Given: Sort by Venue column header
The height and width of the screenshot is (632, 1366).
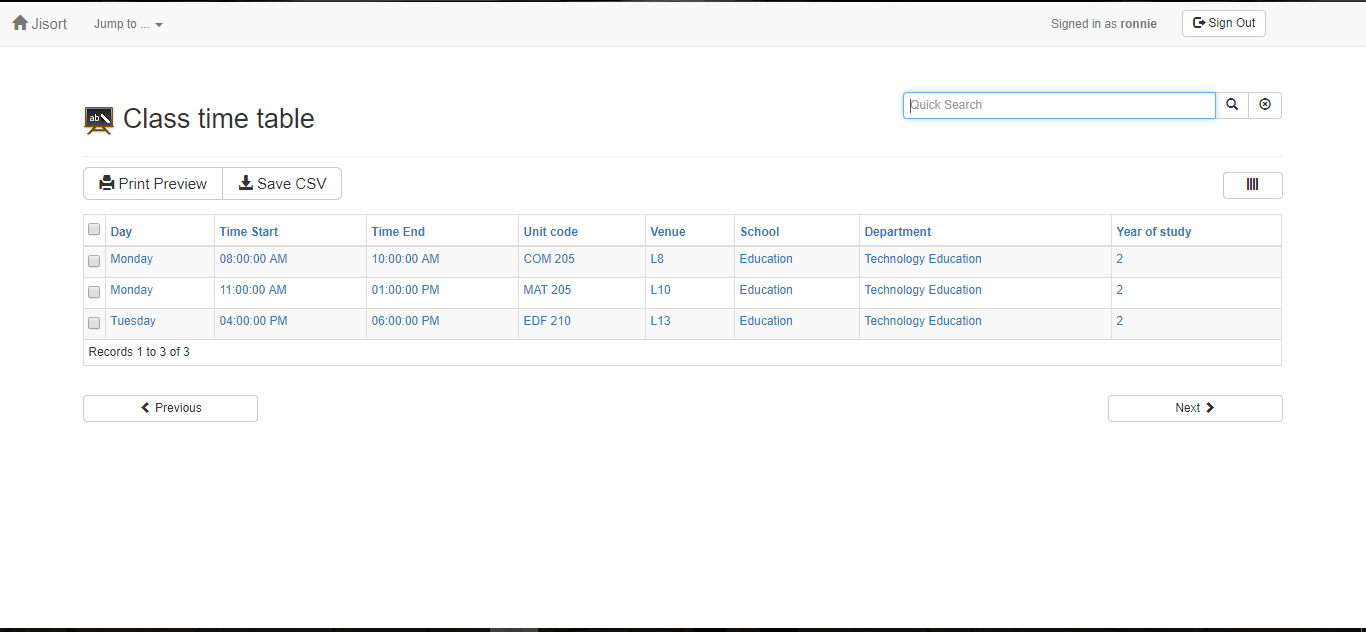Looking at the screenshot, I should pyautogui.click(x=668, y=232).
